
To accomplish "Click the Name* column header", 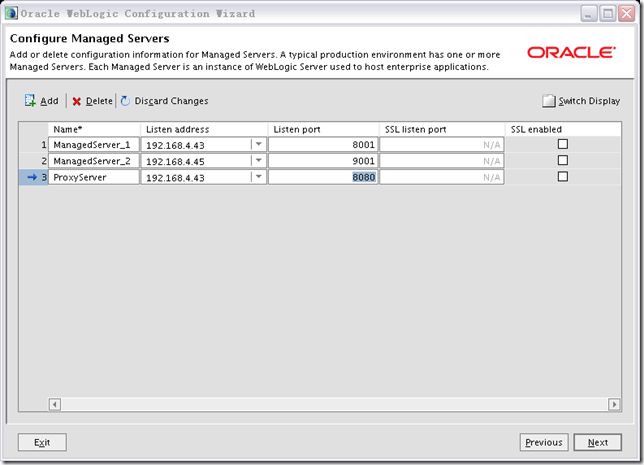I will click(94, 129).
